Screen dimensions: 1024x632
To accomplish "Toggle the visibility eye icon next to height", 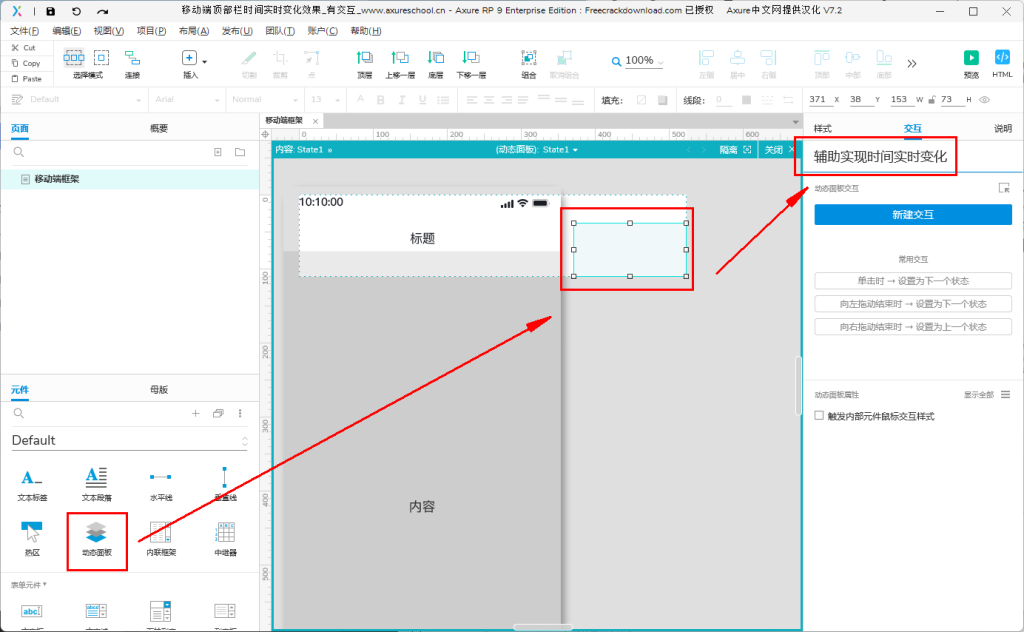I will (x=985, y=100).
